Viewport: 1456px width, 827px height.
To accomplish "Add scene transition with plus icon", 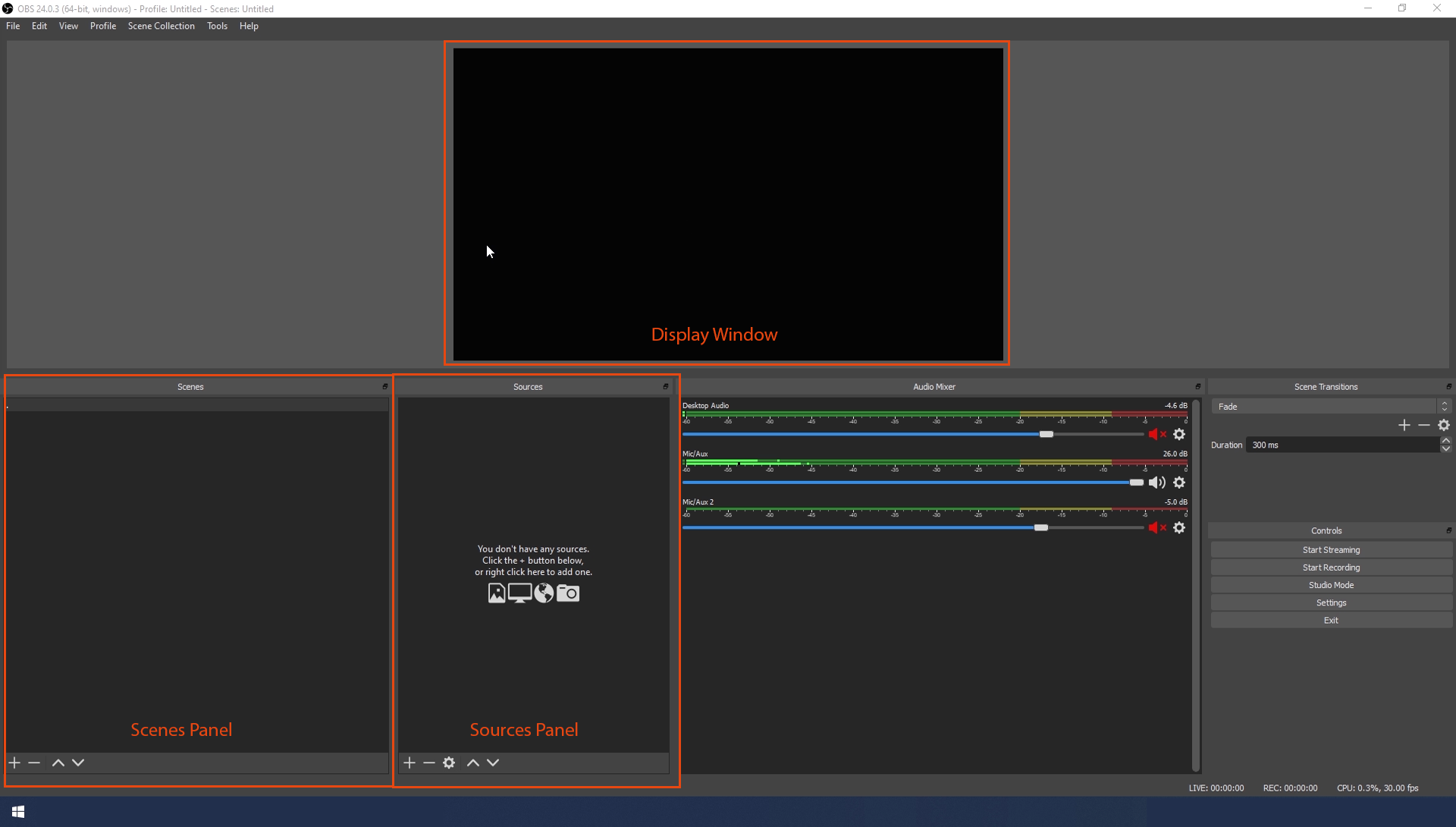I will (x=1404, y=426).
